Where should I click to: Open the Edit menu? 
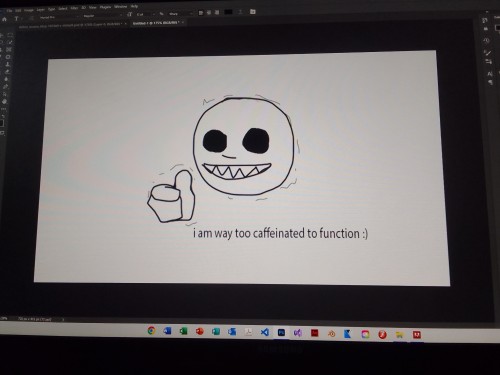click(x=18, y=10)
